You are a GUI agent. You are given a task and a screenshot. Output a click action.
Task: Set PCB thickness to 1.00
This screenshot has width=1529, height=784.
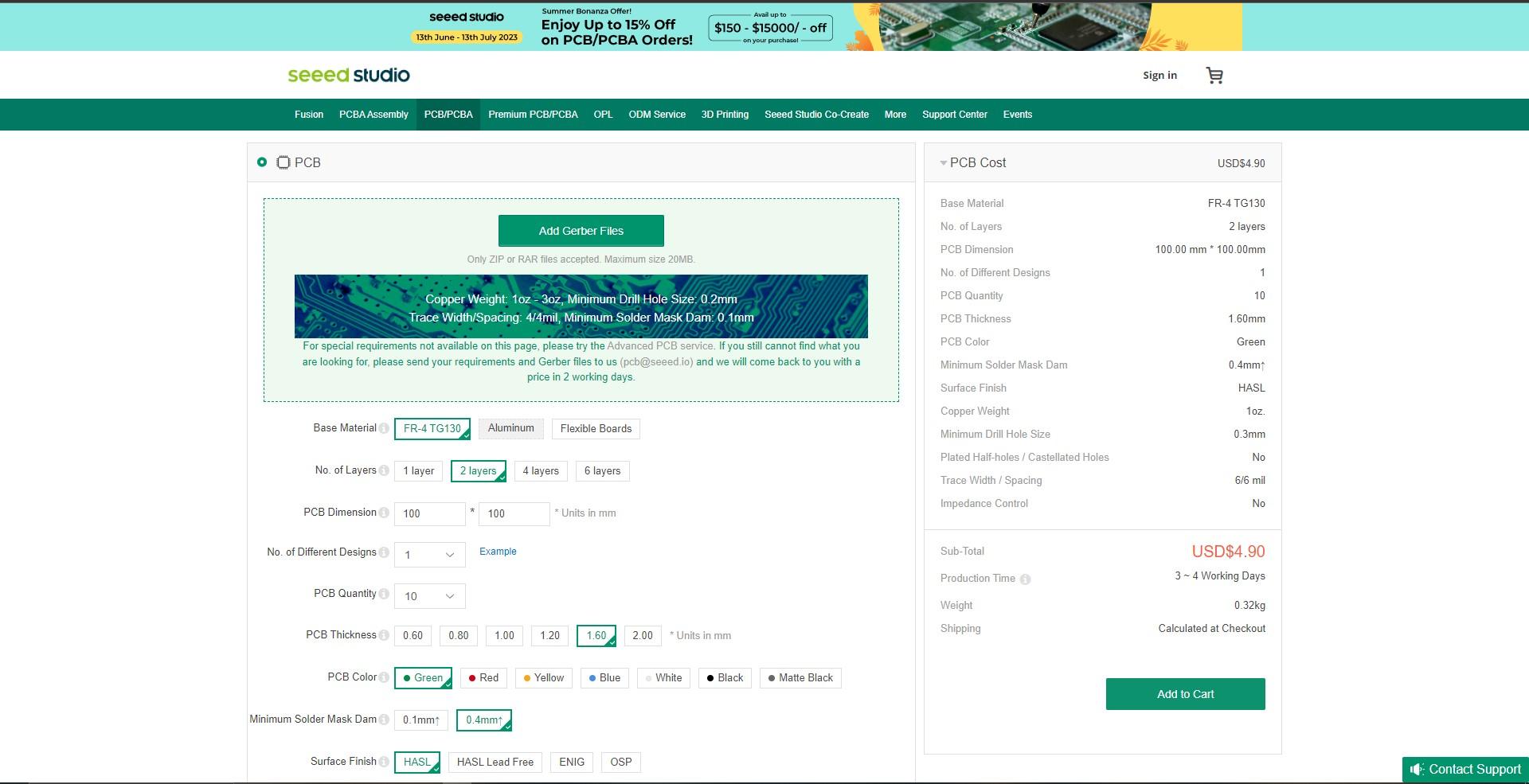click(504, 635)
